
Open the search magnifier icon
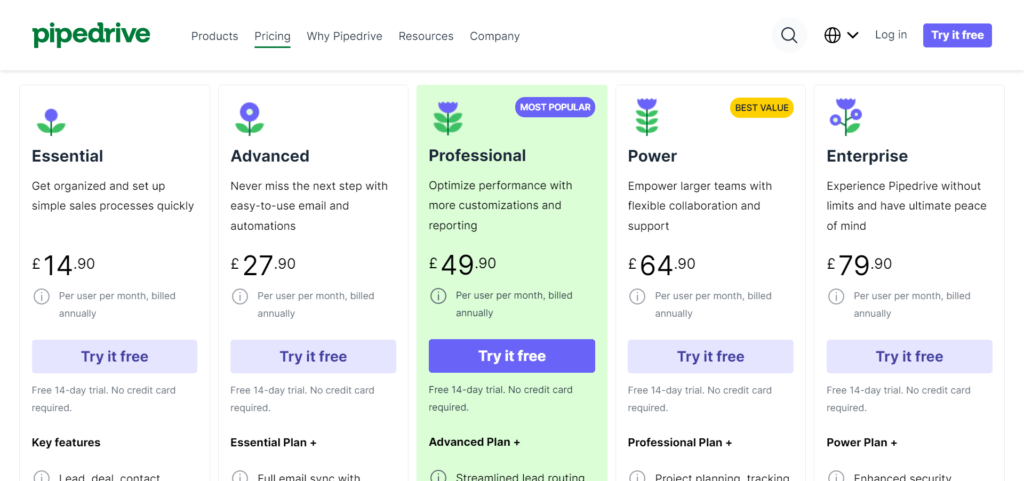789,35
